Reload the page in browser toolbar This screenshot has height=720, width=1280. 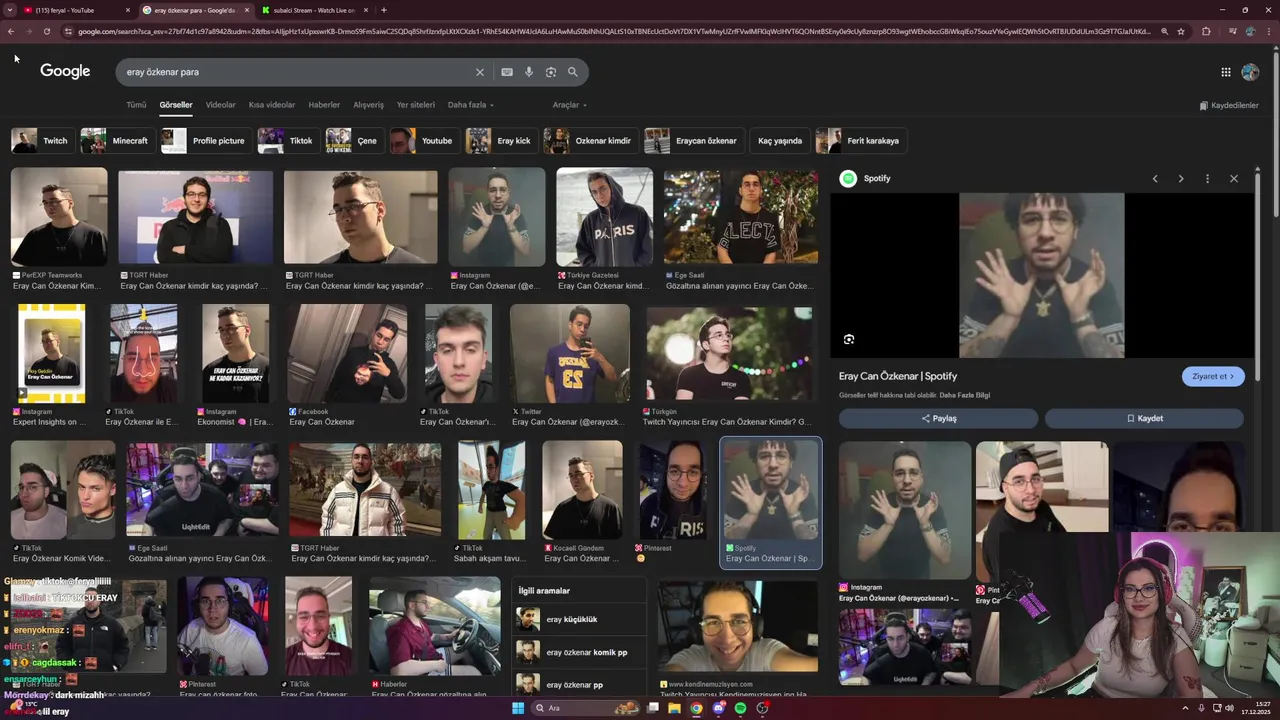(46, 31)
